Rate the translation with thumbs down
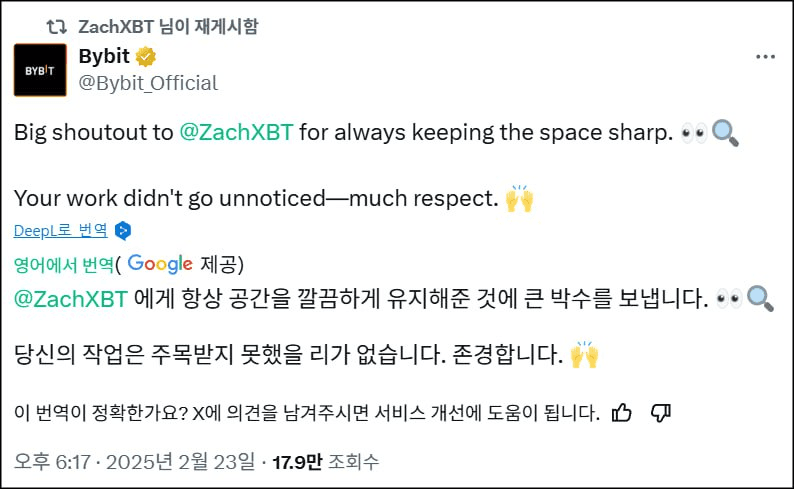Viewport: 794px width, 489px height. click(661, 413)
